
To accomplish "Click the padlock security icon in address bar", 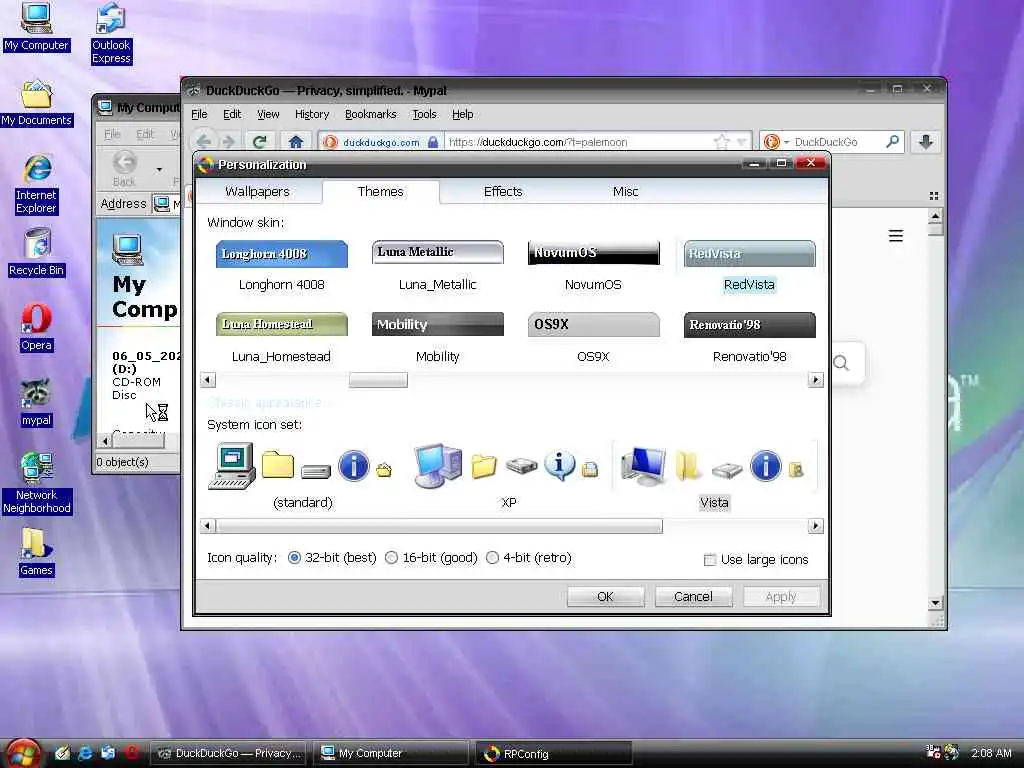I will (432, 142).
